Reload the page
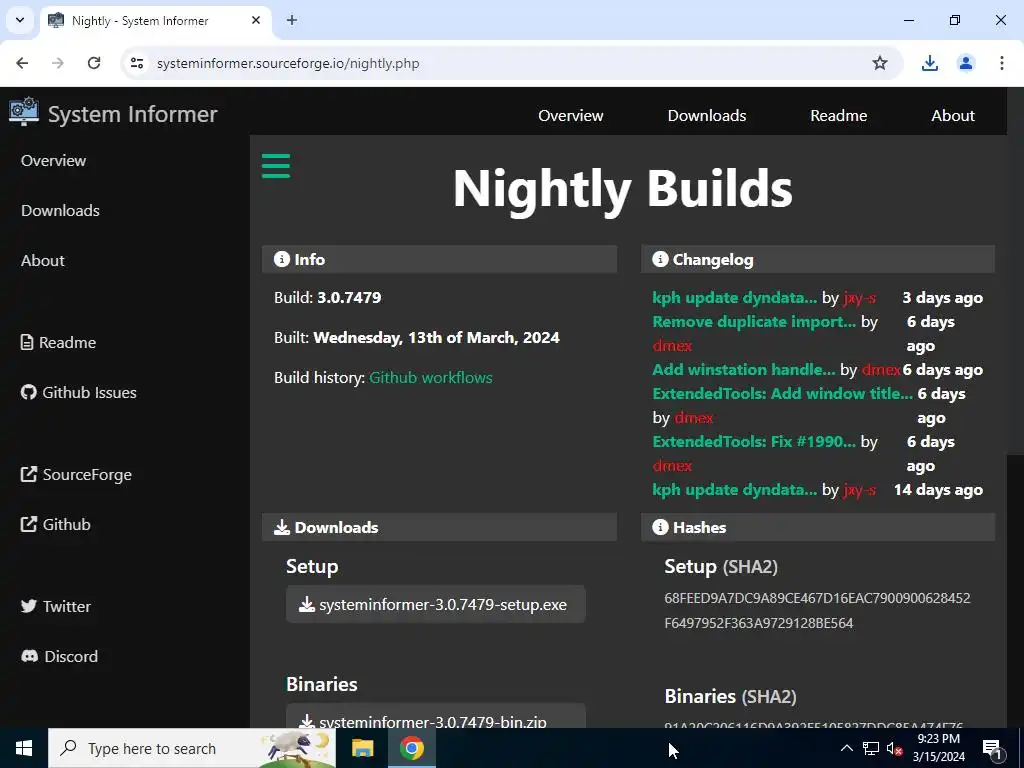The height and width of the screenshot is (768, 1024). click(94, 63)
